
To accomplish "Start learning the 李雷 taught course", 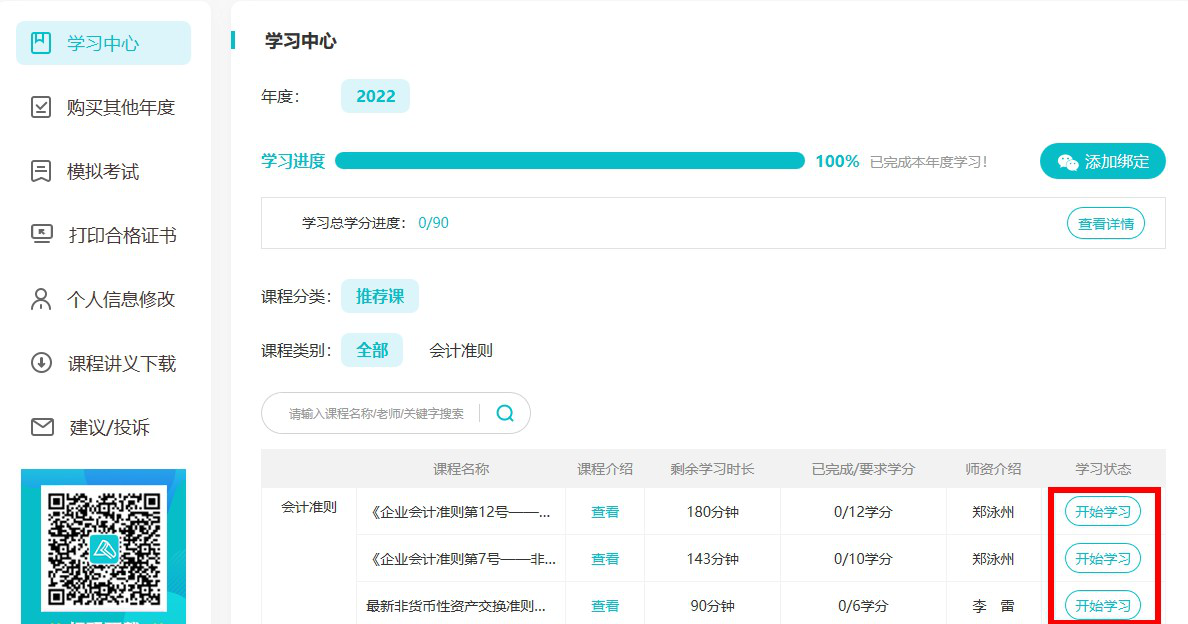I will coord(1102,606).
